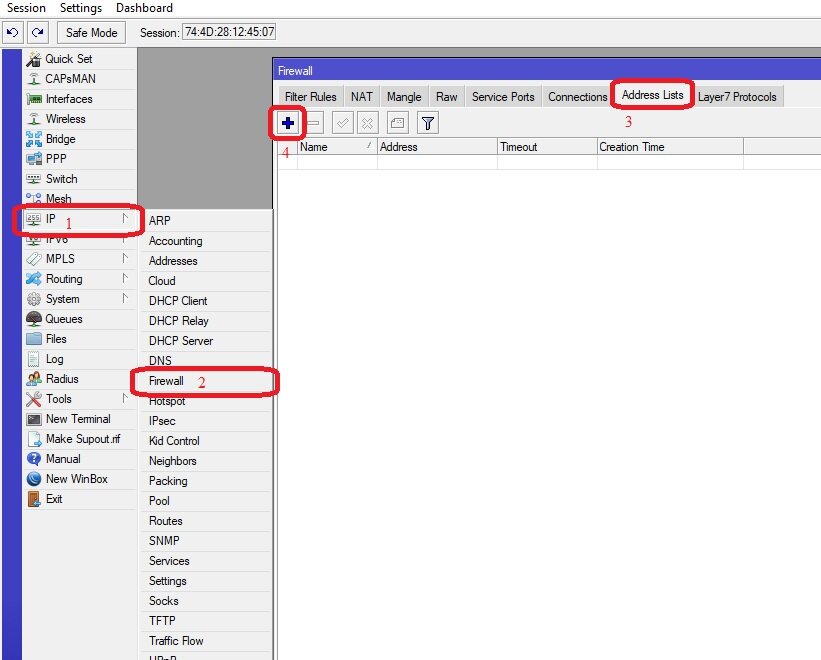
Task: Open the Manual help icon
Action: point(34,459)
